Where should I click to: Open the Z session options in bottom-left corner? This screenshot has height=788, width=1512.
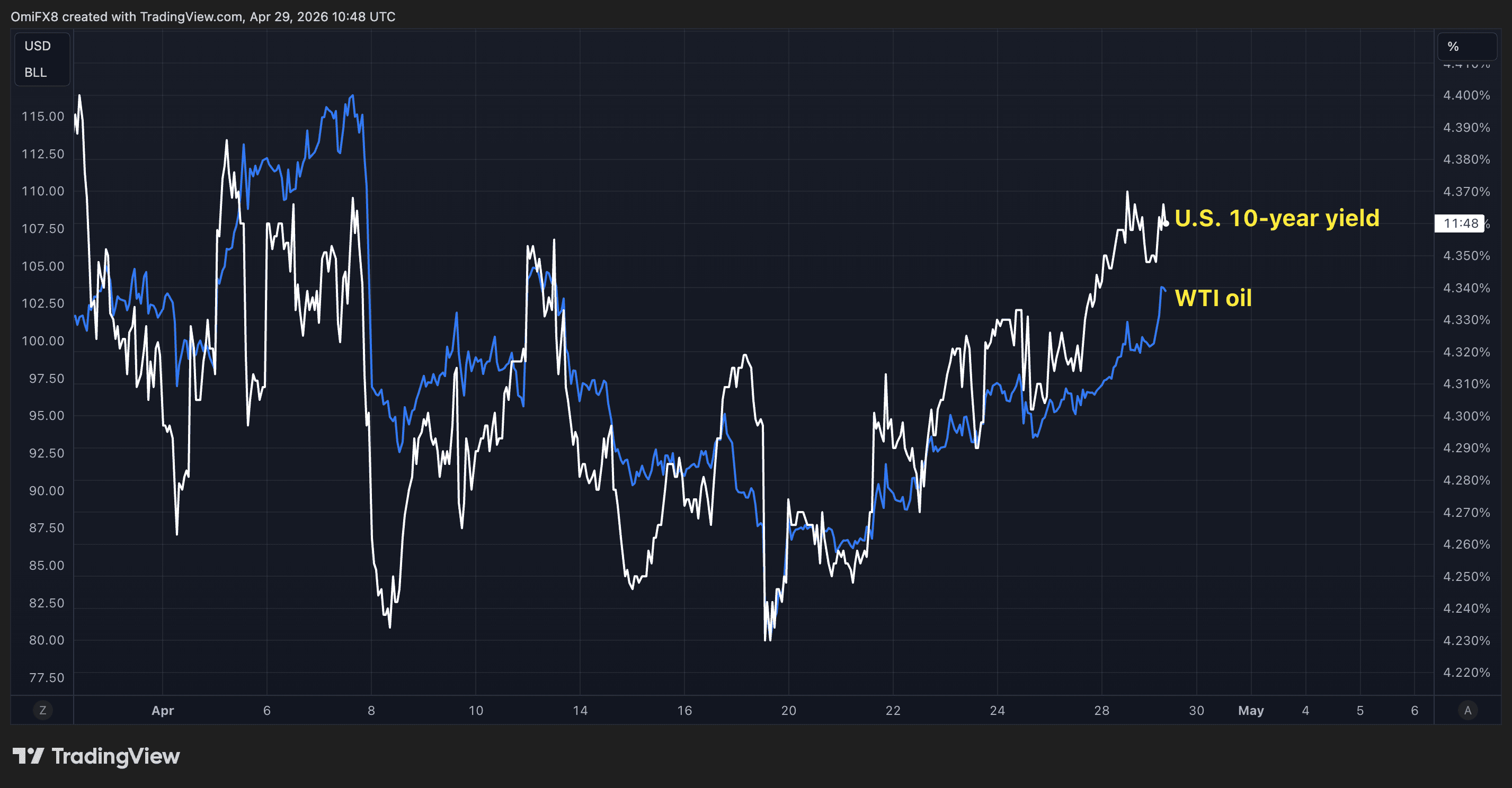(43, 710)
